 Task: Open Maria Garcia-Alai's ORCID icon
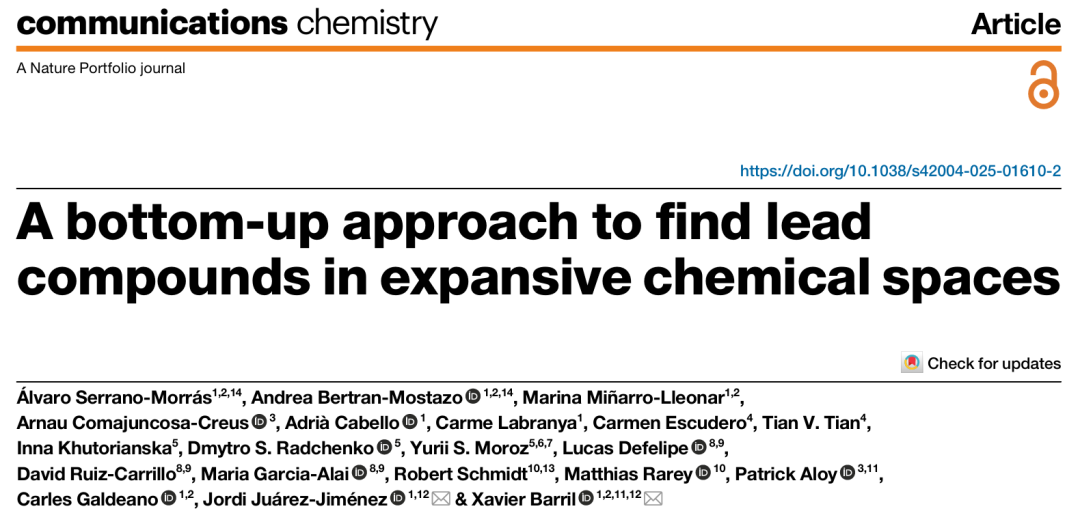pyautogui.click(x=359, y=474)
